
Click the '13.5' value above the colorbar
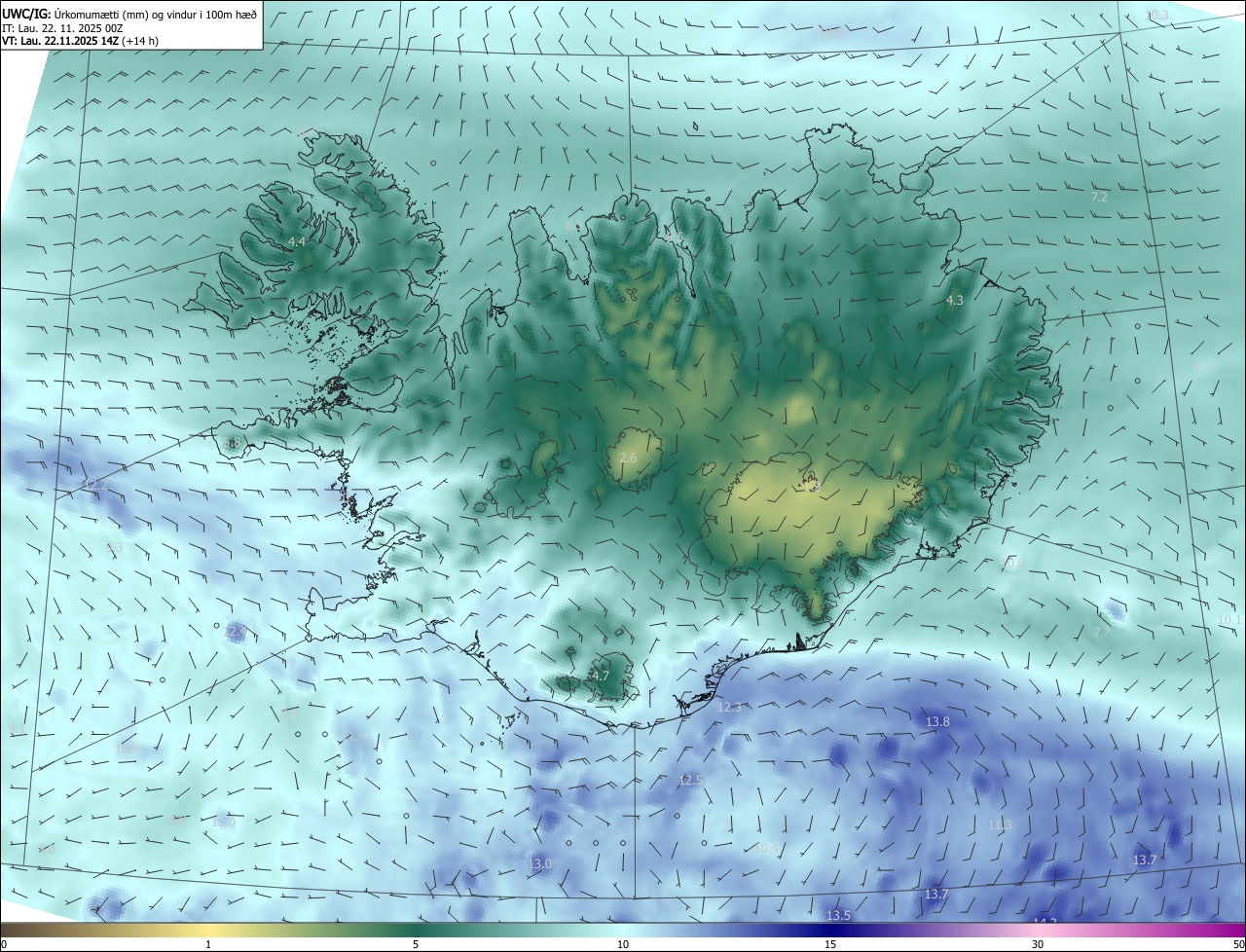coord(838,915)
